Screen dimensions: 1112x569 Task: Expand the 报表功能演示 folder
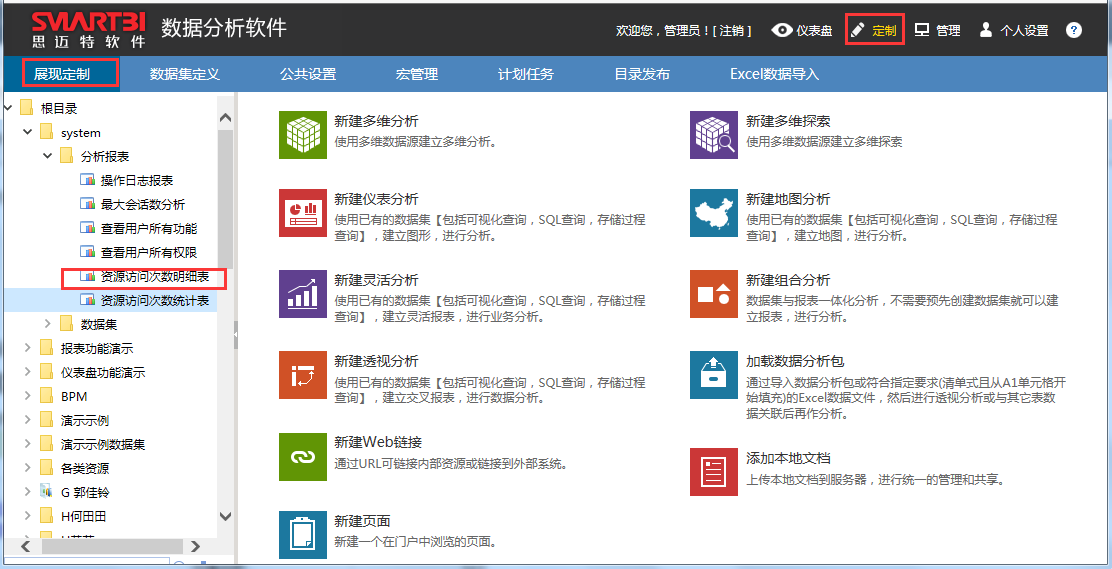pyautogui.click(x=28, y=348)
